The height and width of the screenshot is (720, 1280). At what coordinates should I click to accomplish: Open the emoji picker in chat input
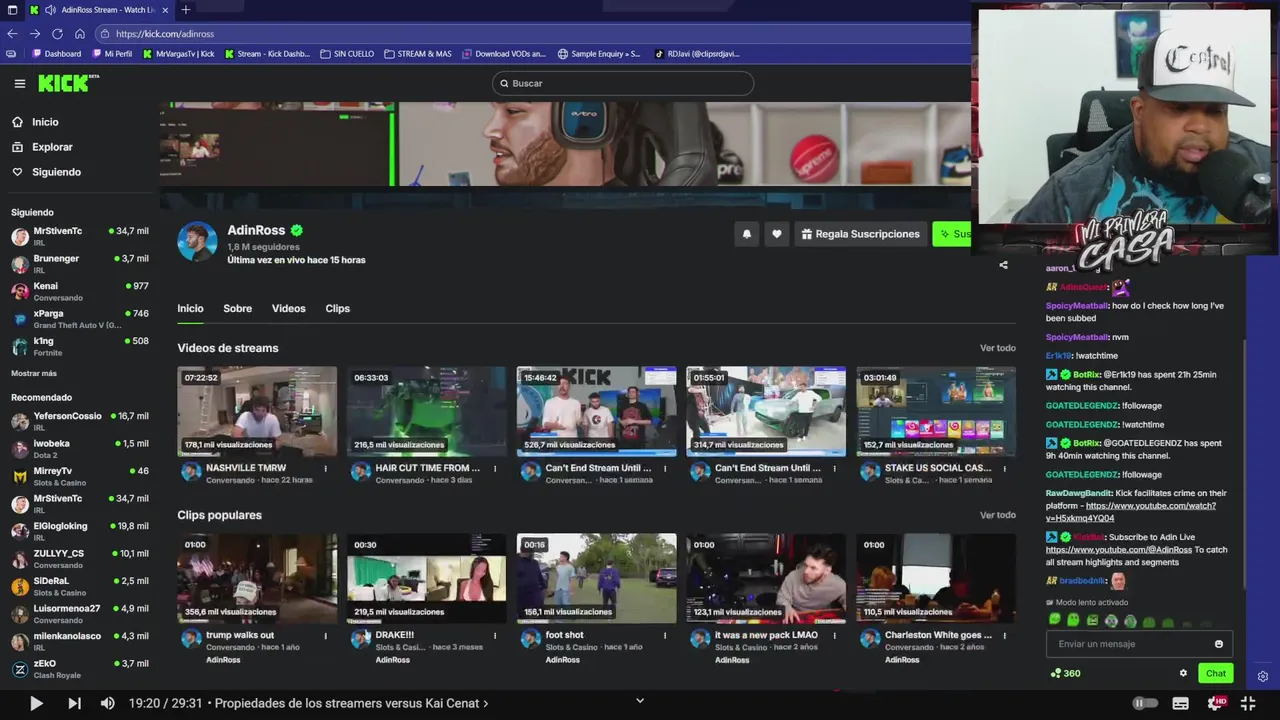tap(1218, 644)
